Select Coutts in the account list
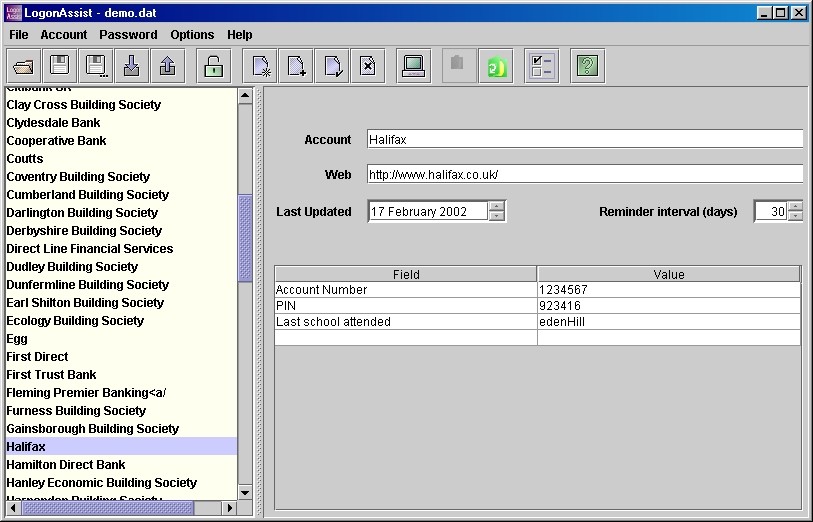This screenshot has height=522, width=813. coord(121,159)
